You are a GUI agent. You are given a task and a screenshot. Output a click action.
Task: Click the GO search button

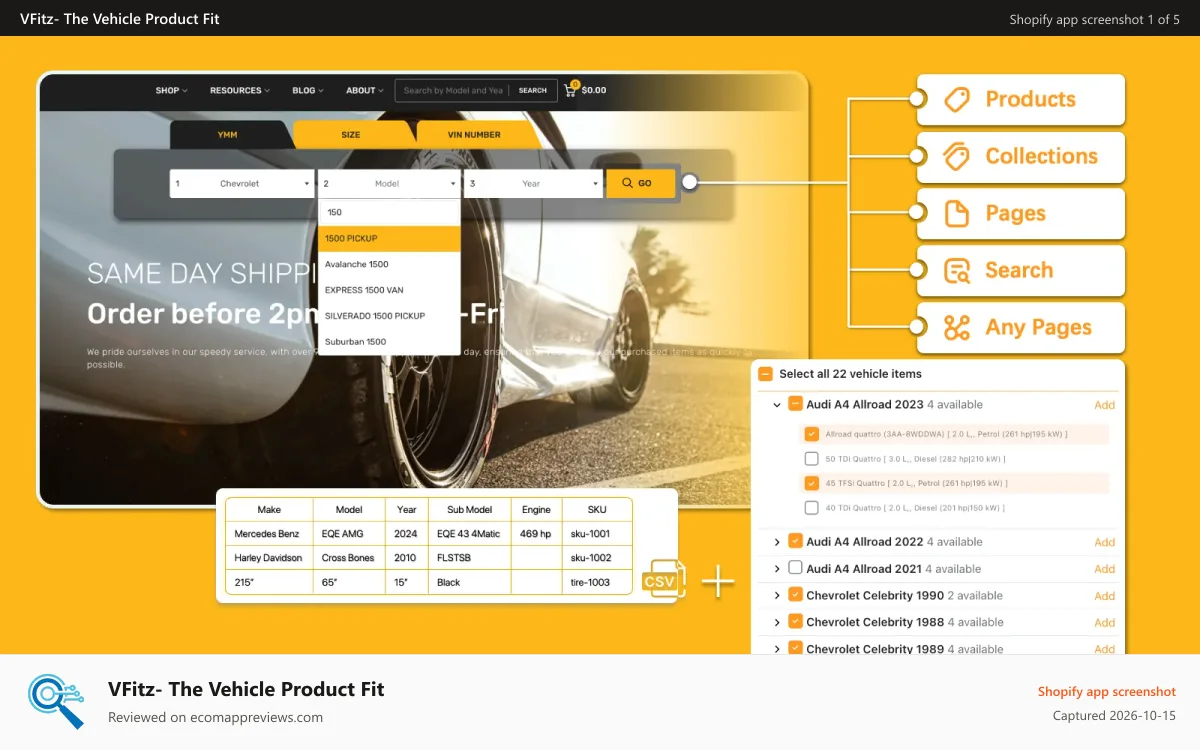[640, 183]
